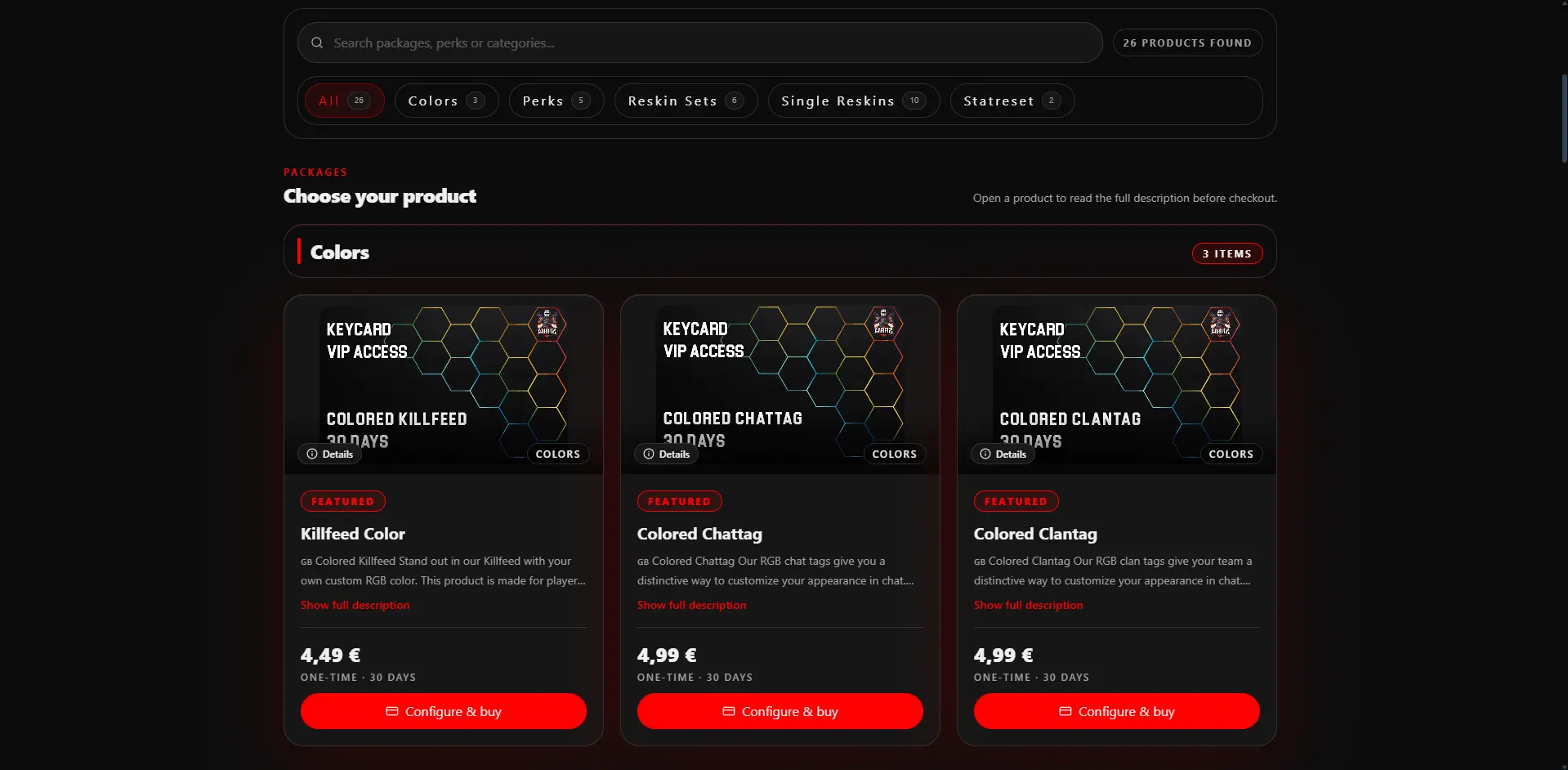Image resolution: width=1568 pixels, height=770 pixels.
Task: Click the '3 ITEMS' badge
Action: [x=1227, y=253]
